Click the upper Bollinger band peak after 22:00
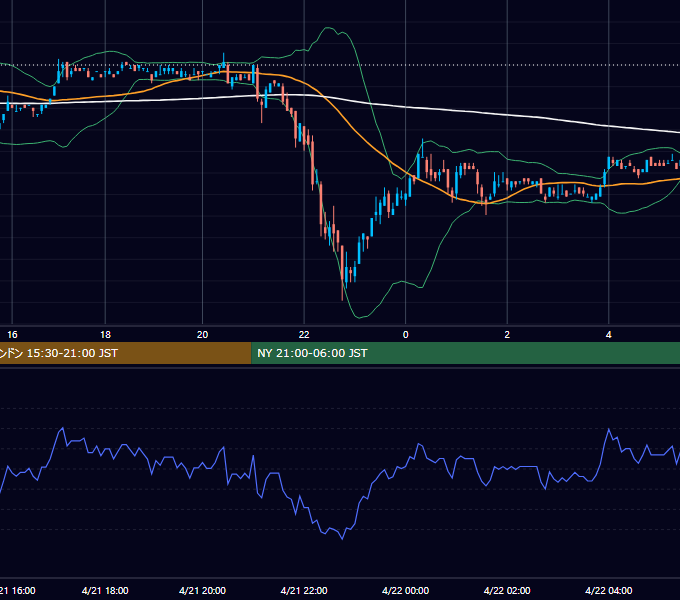 (328, 28)
